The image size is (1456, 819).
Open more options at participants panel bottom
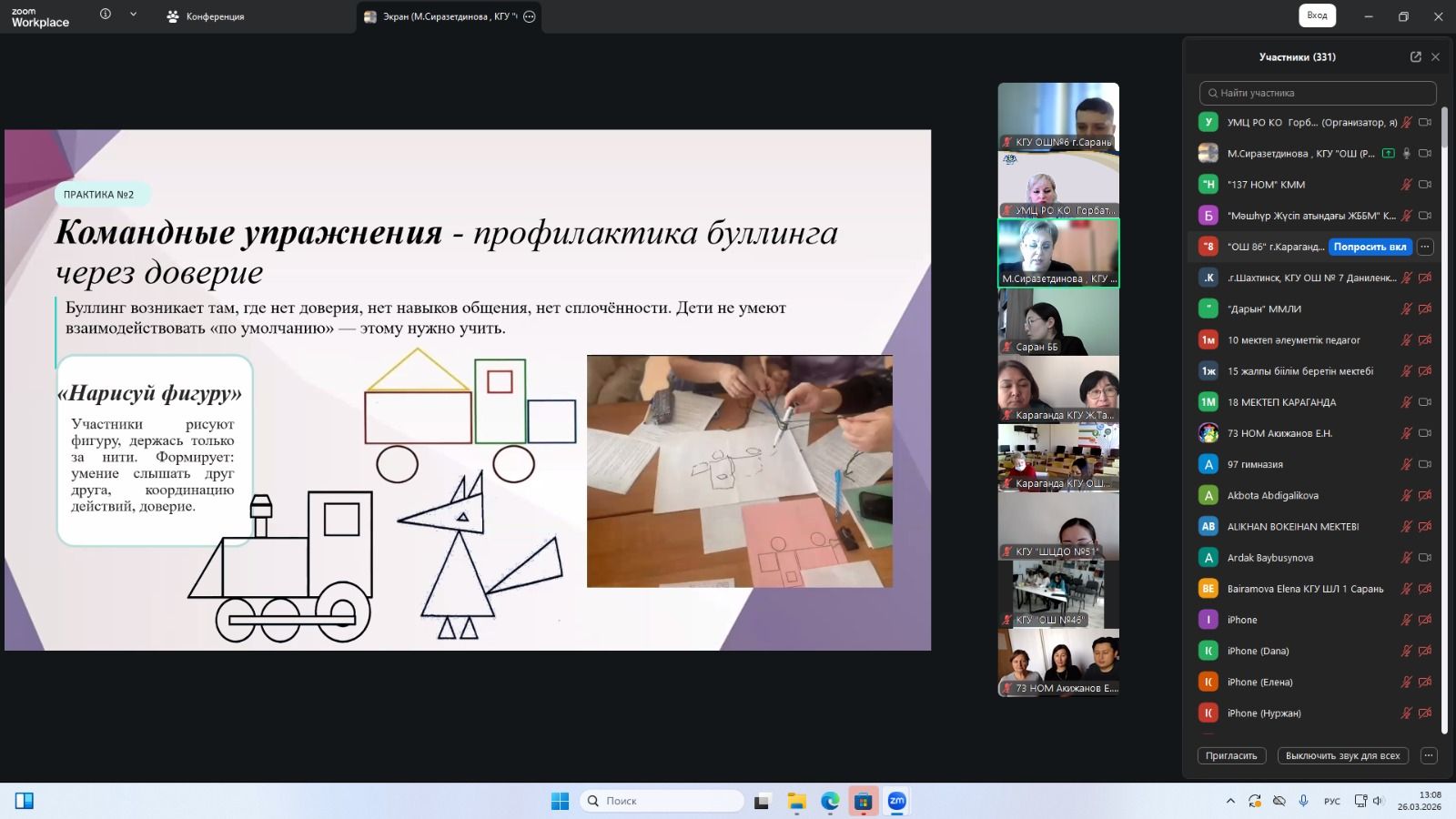point(1429,755)
